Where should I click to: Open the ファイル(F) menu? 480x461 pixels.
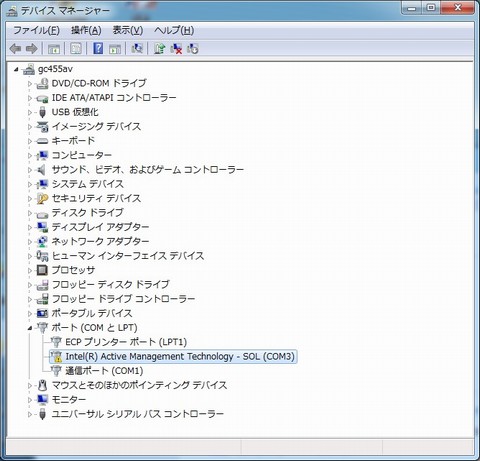tap(36, 31)
